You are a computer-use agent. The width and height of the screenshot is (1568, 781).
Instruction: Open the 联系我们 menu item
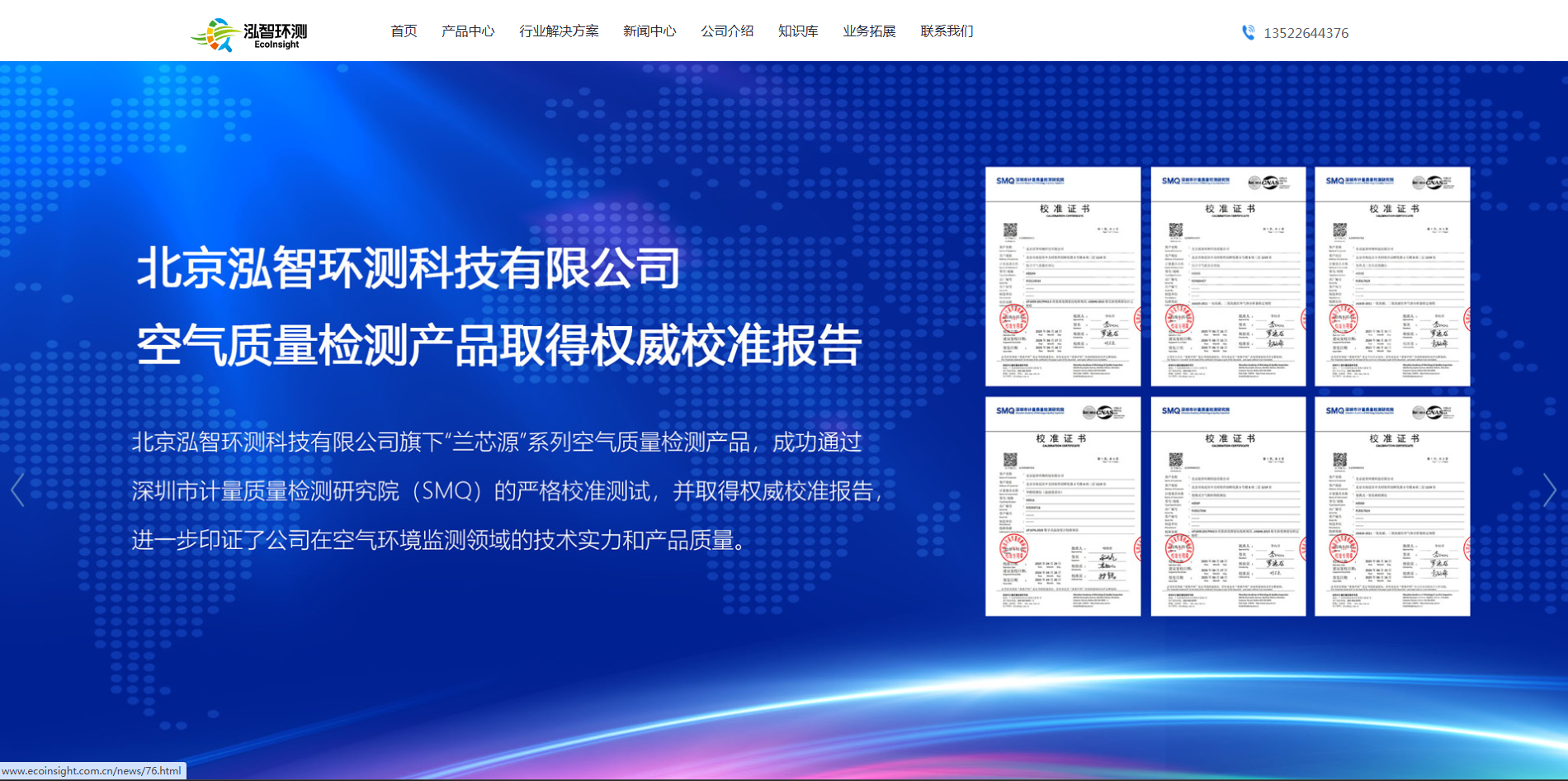947,31
